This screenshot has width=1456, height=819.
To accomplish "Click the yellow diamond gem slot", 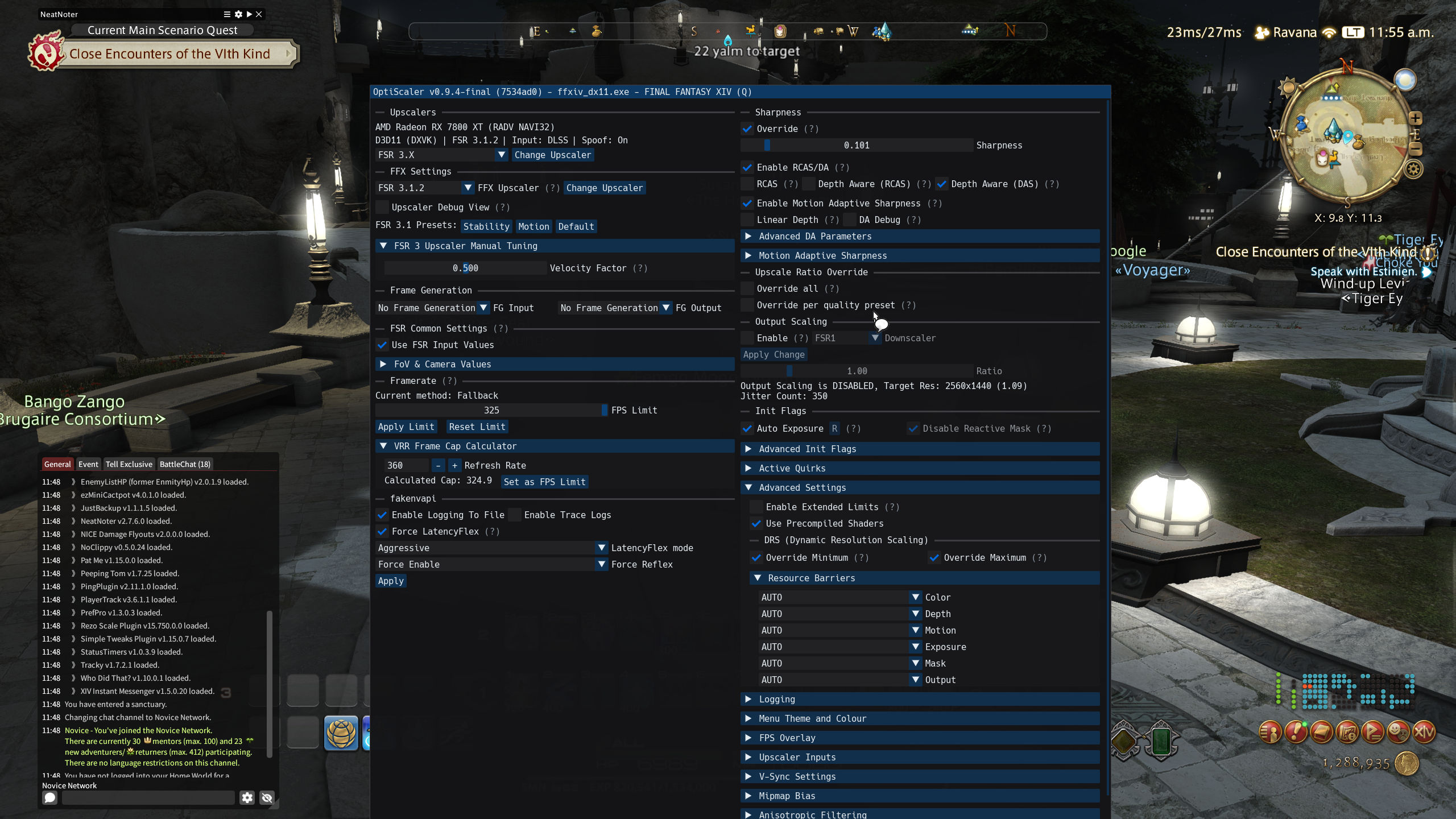I will (1124, 741).
